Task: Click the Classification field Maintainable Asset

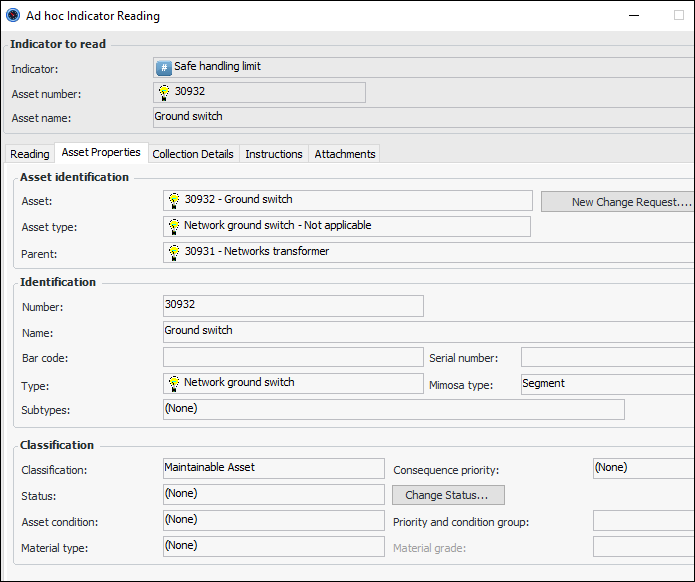Action: (x=273, y=468)
